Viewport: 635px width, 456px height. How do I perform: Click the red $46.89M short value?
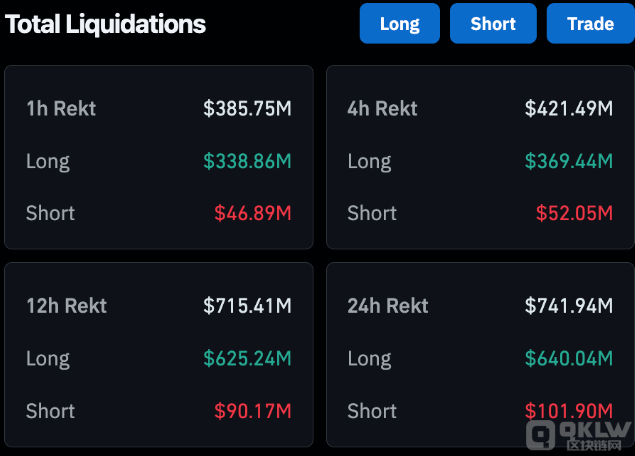252,213
